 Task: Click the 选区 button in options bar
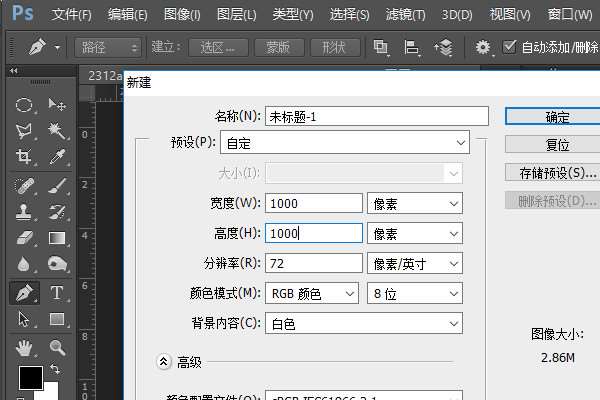(218, 48)
